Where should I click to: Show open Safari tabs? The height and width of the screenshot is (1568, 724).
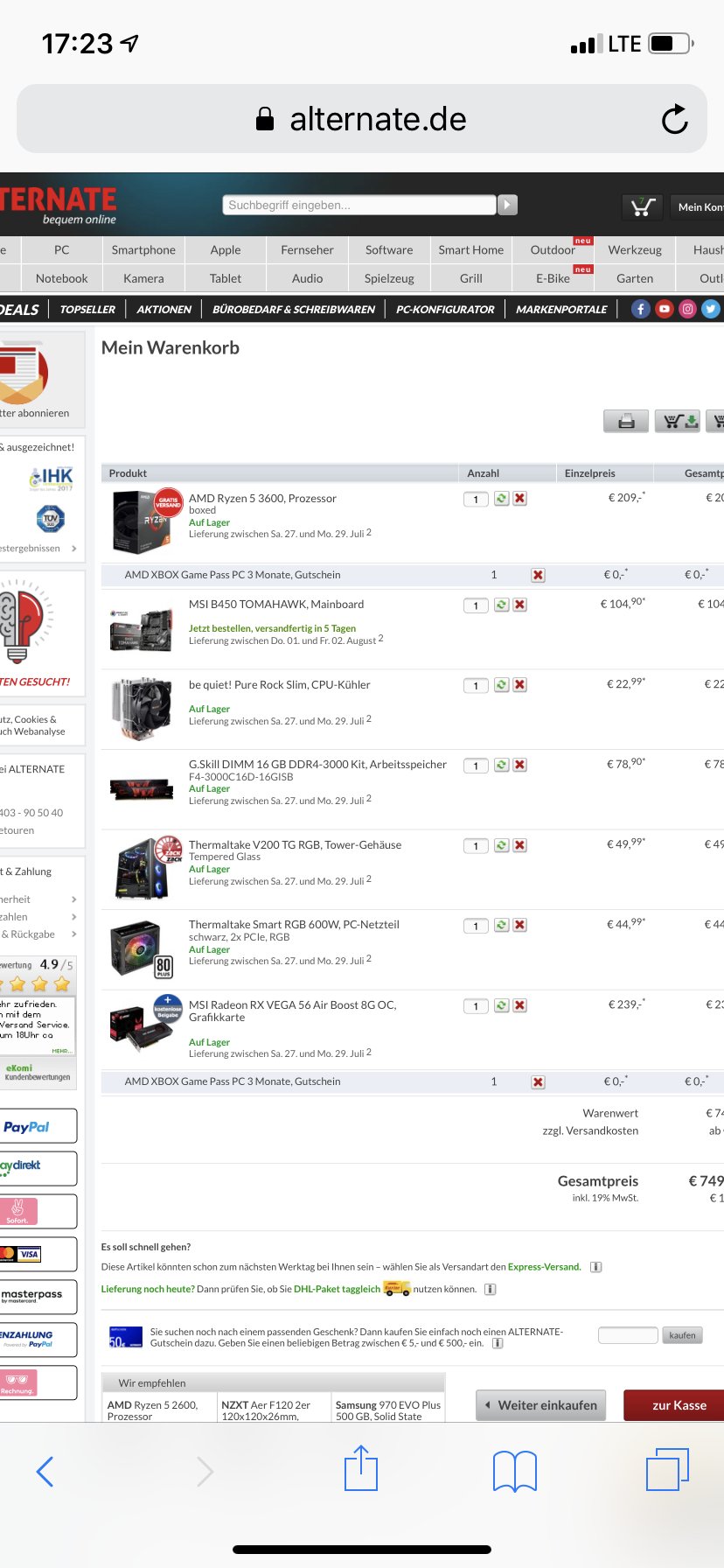668,1470
